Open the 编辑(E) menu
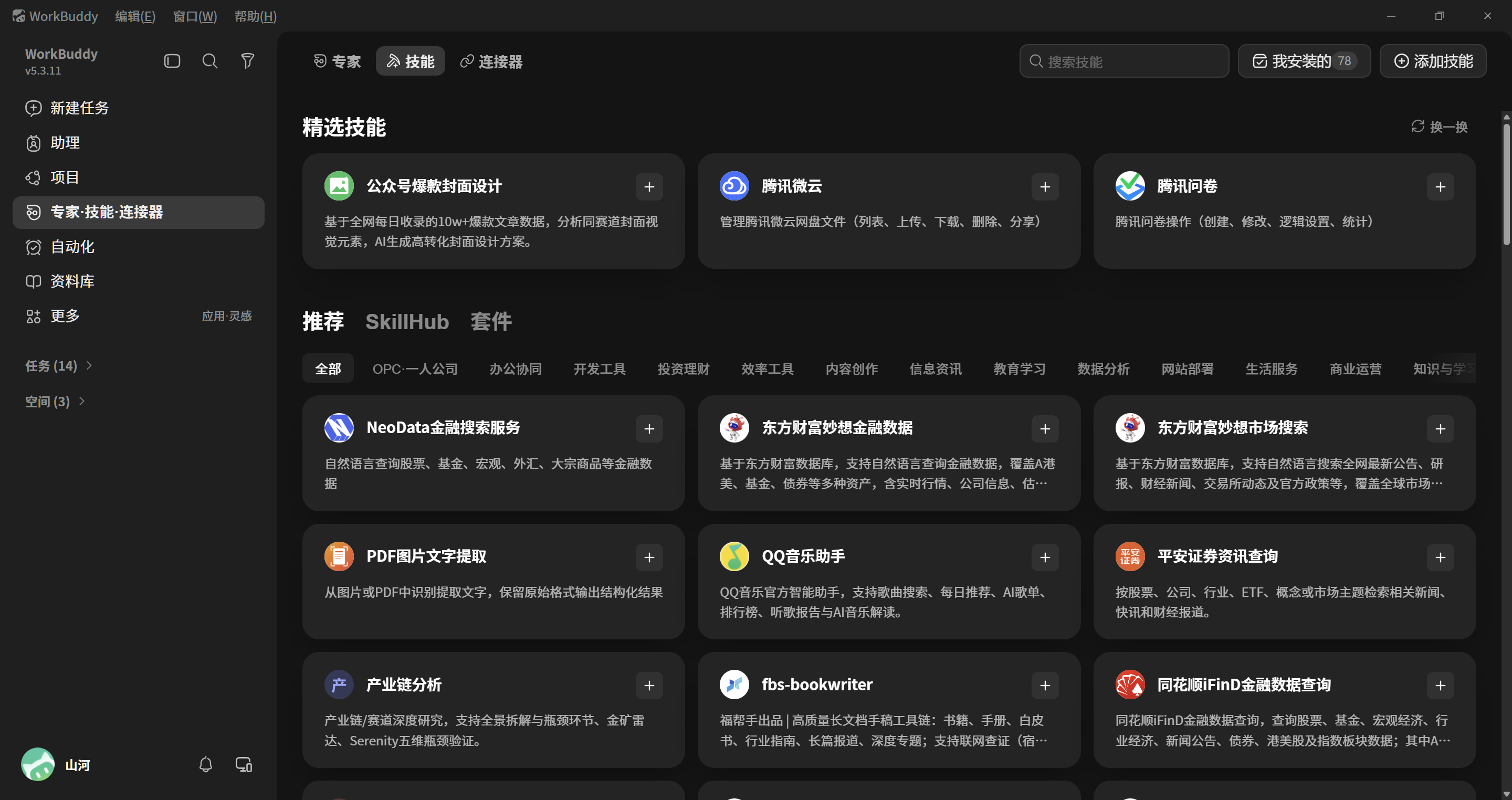 [x=135, y=16]
